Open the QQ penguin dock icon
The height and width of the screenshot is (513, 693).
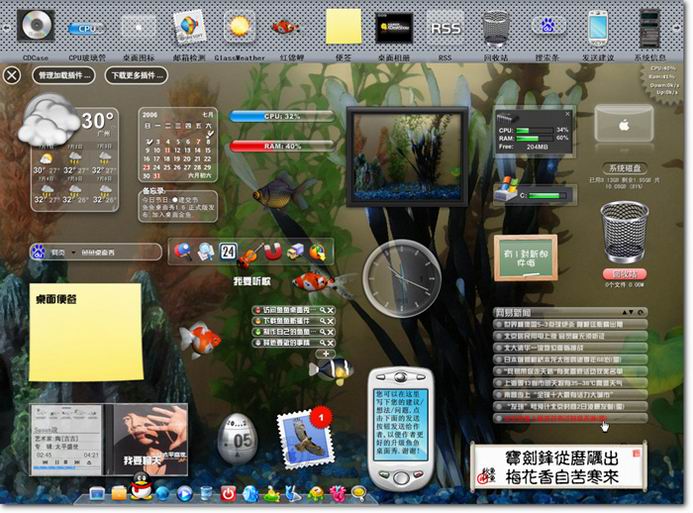coord(141,486)
